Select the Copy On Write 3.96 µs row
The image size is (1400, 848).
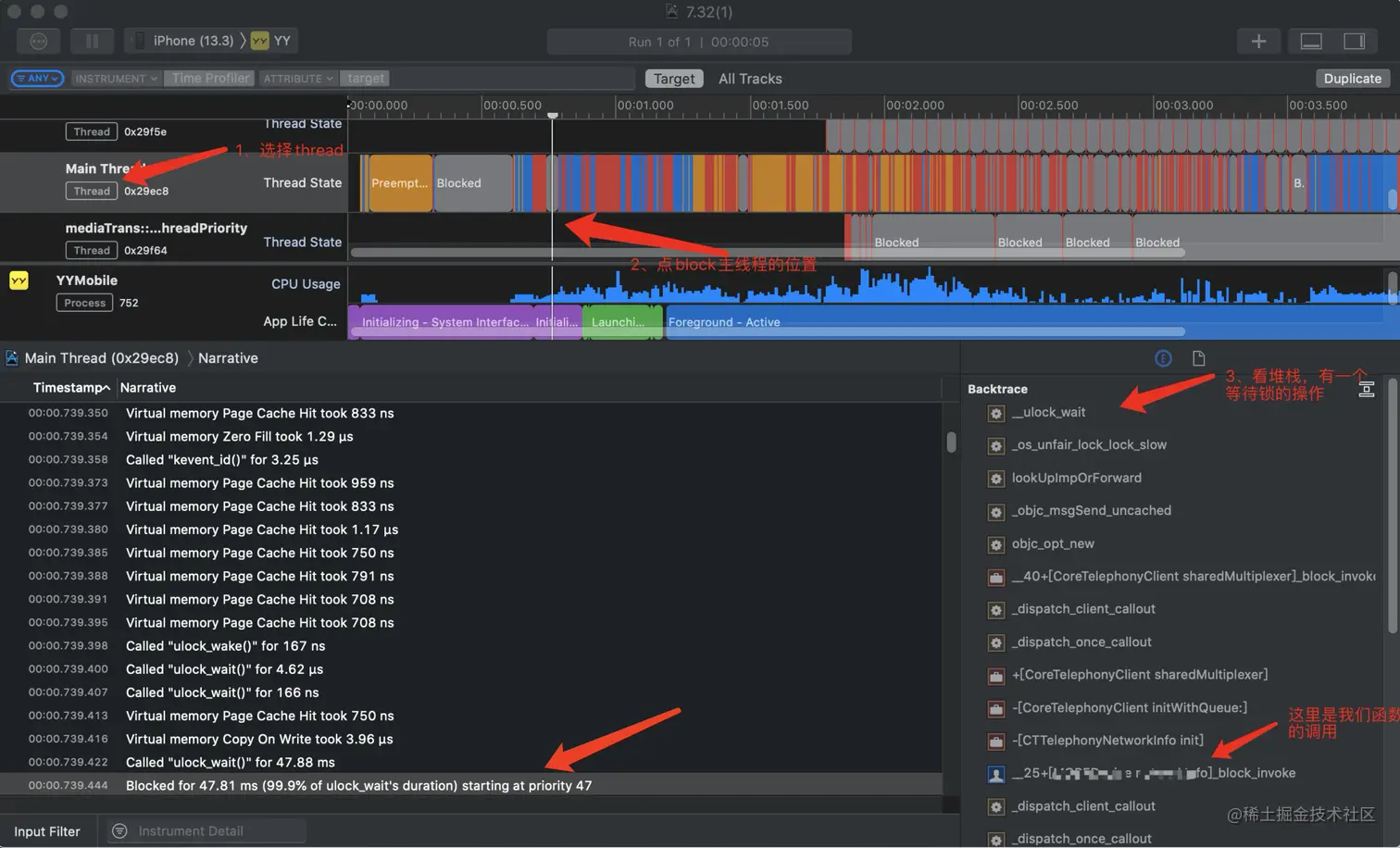[471, 739]
